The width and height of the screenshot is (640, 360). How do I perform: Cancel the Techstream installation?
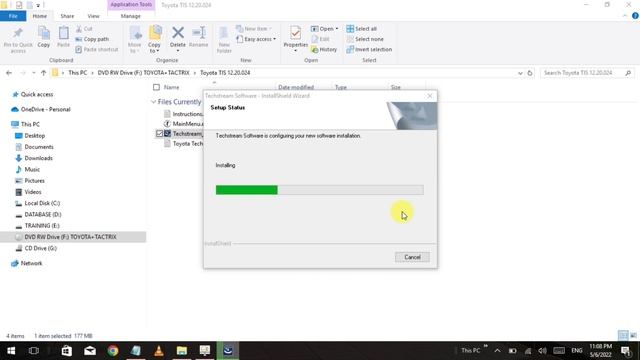tap(412, 257)
